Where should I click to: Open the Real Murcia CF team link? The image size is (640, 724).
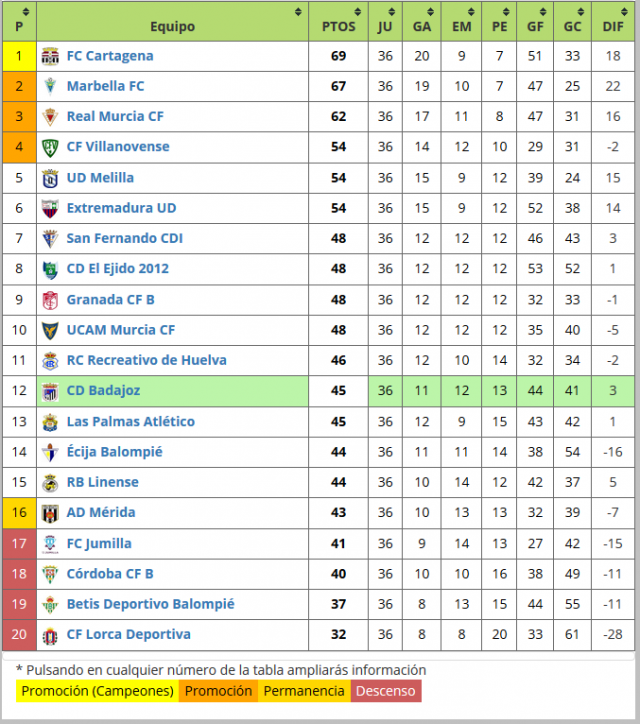115,116
